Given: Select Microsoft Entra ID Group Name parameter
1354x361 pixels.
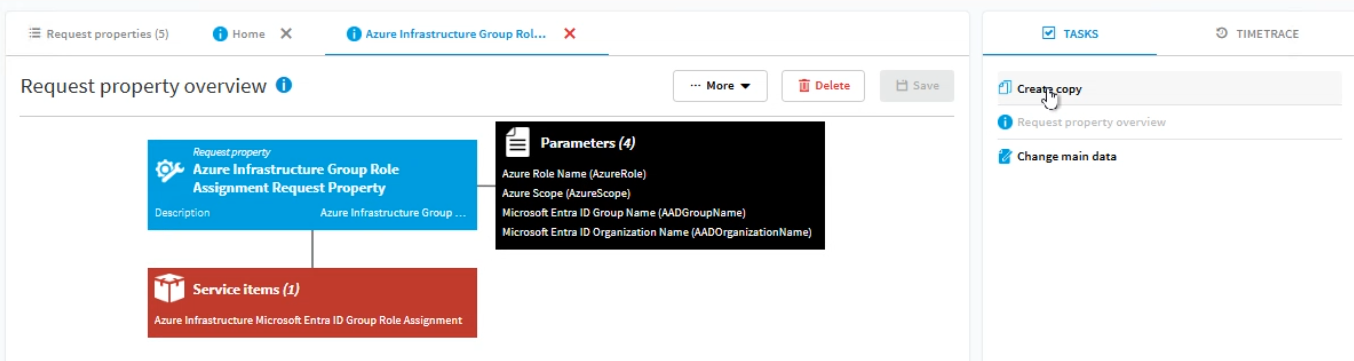Looking at the screenshot, I should (x=624, y=213).
